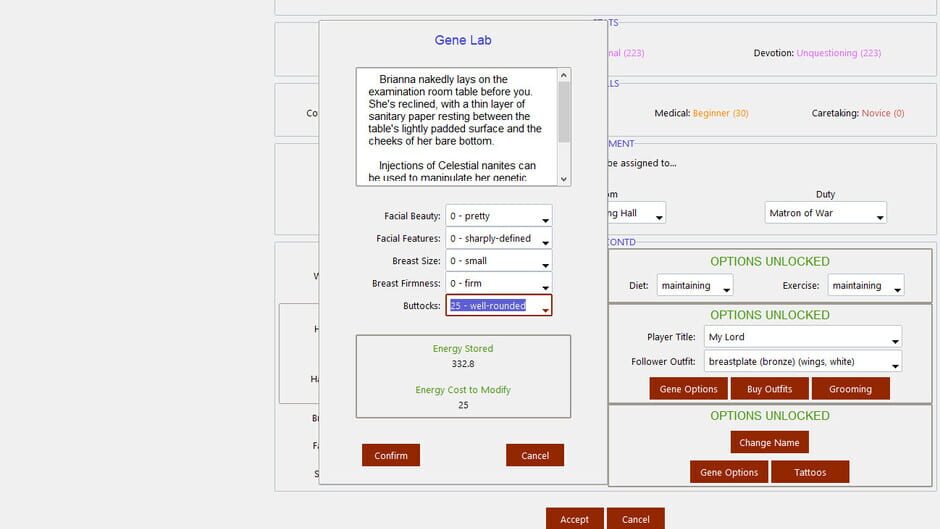Image resolution: width=940 pixels, height=529 pixels.
Task: Open the Facial Features dropdown
Action: (x=498, y=238)
